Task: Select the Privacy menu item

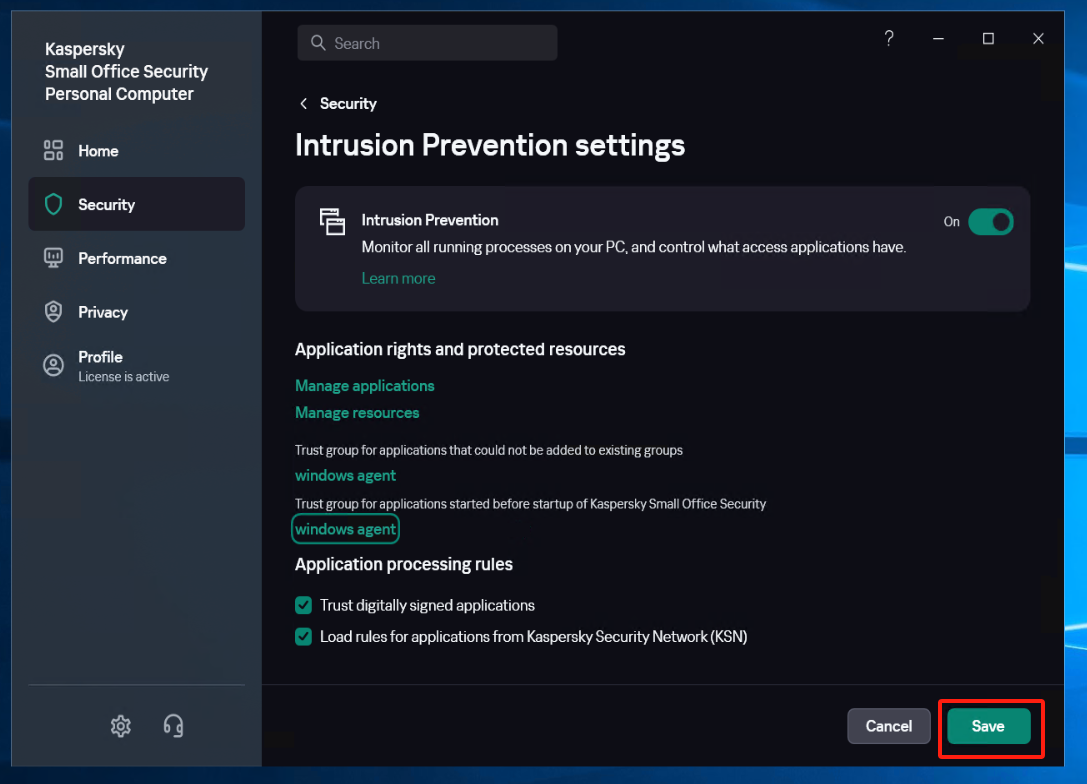Action: click(103, 312)
